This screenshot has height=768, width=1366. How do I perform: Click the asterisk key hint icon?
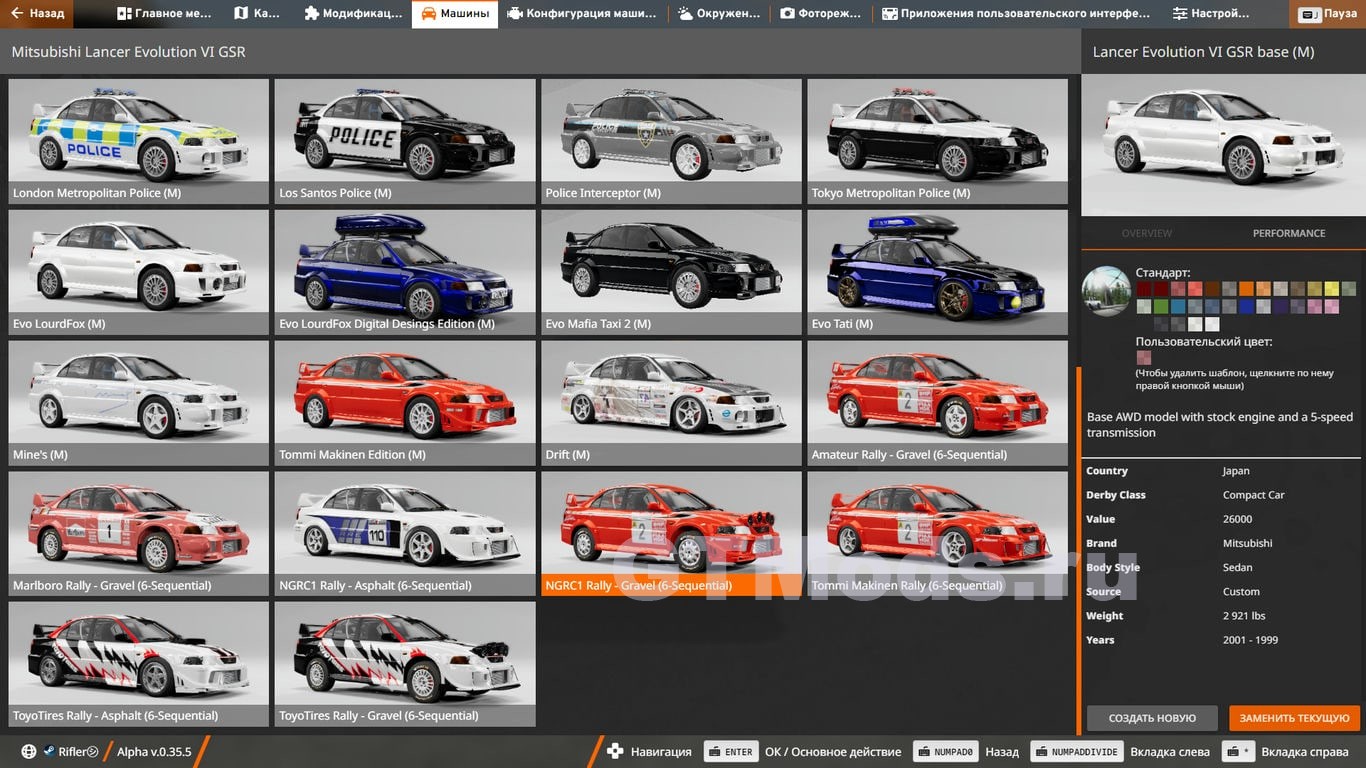coord(1239,752)
